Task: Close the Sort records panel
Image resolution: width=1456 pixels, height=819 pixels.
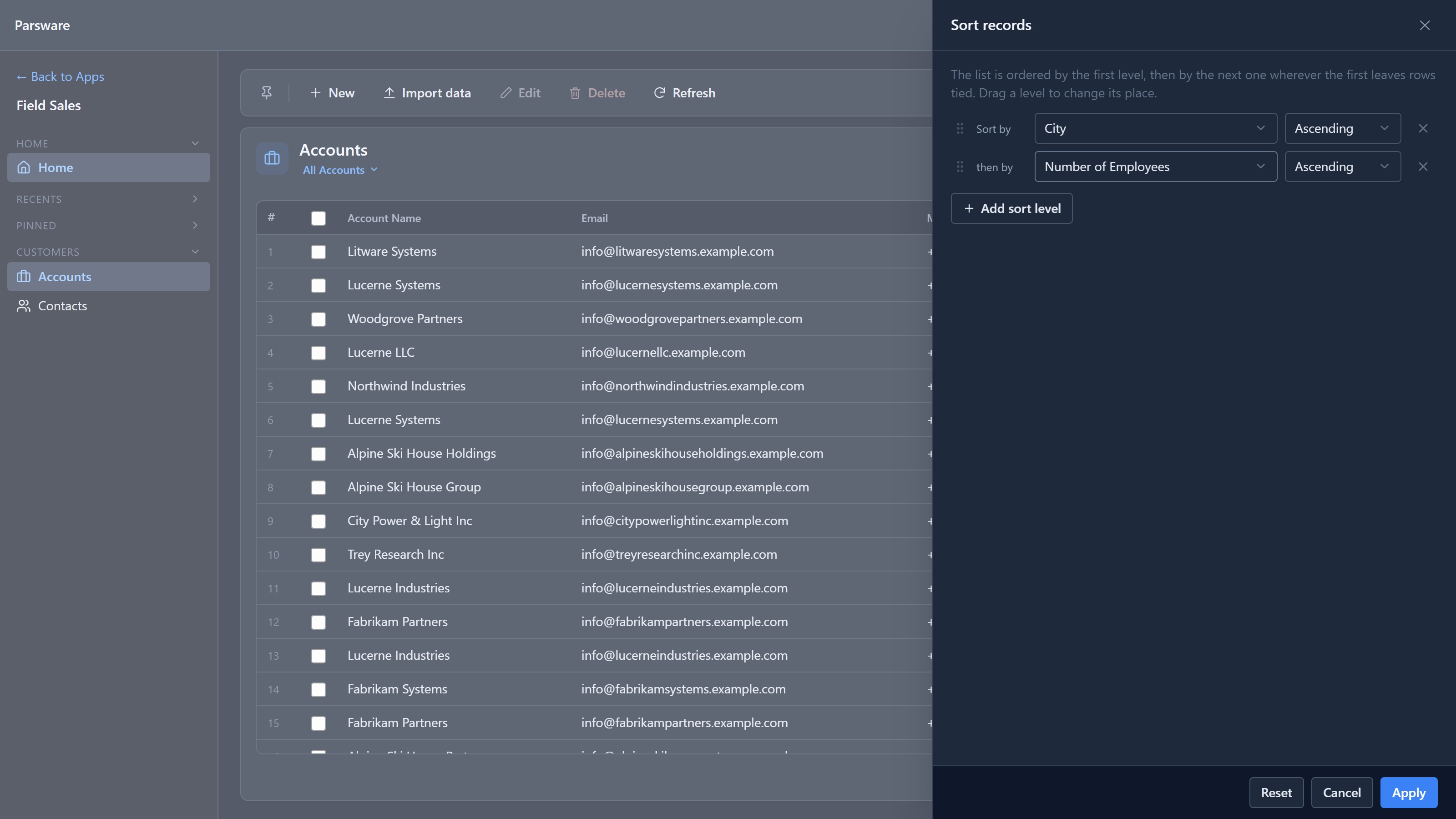Action: (1425, 25)
